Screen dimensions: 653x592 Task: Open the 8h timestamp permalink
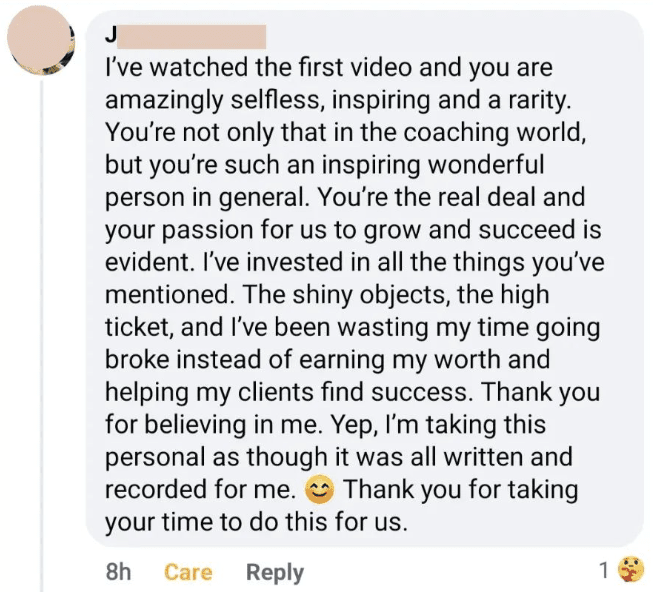coord(118,572)
